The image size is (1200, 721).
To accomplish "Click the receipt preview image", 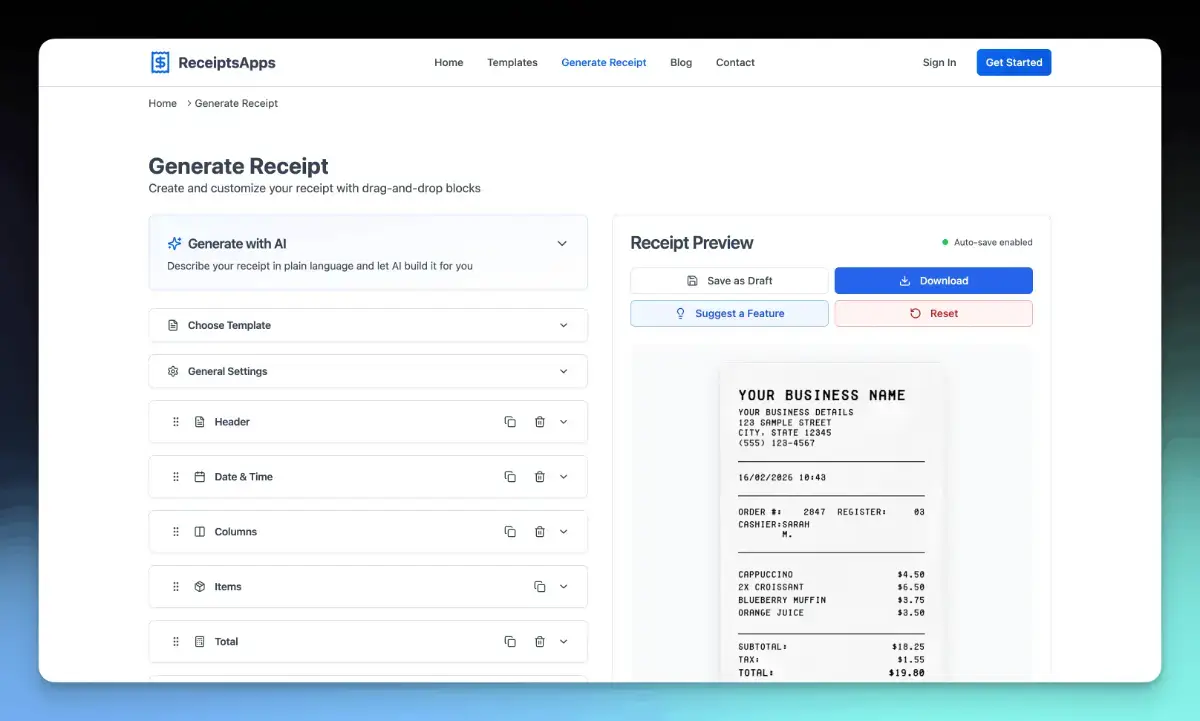I will 831,520.
